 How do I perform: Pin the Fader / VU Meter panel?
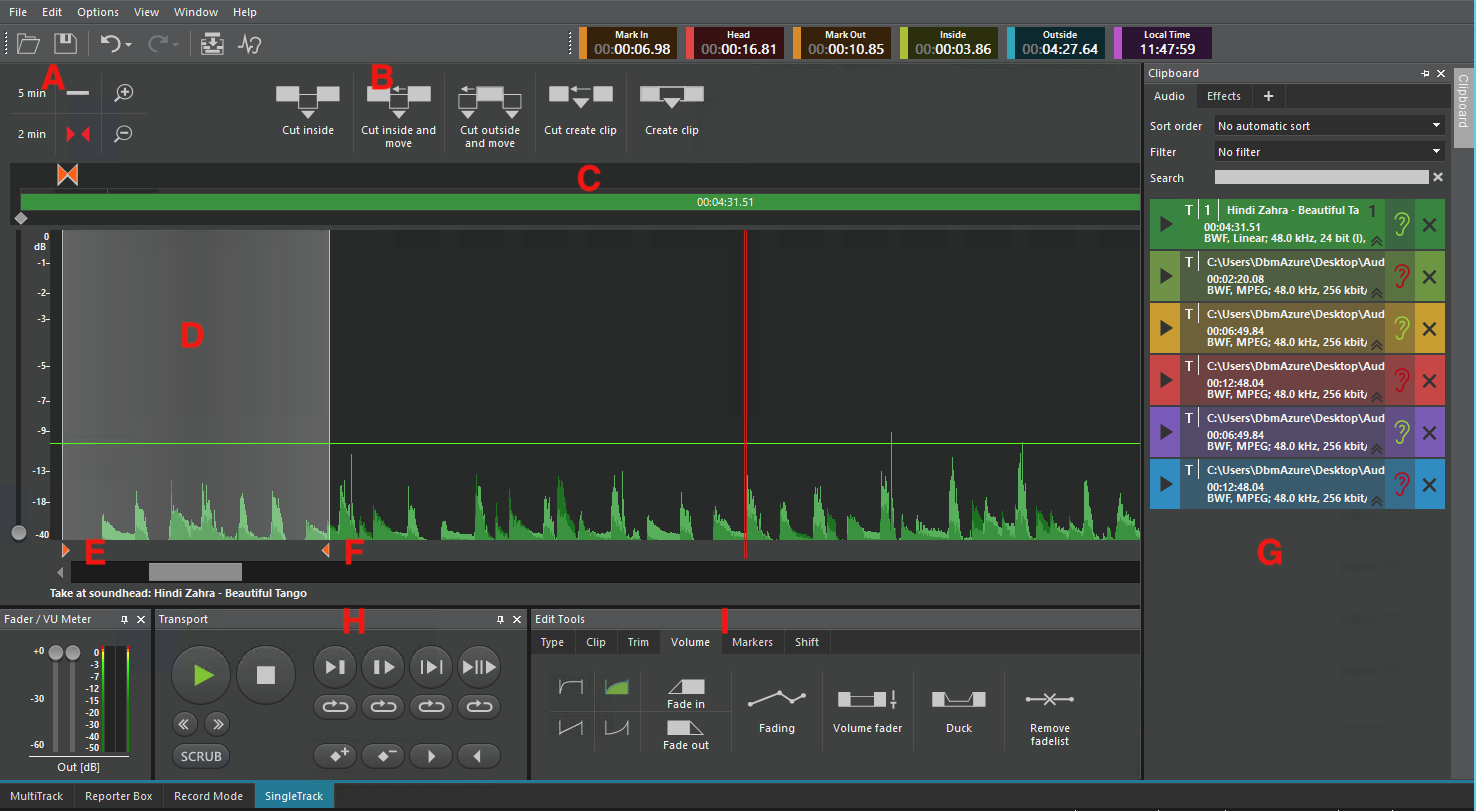tap(124, 620)
